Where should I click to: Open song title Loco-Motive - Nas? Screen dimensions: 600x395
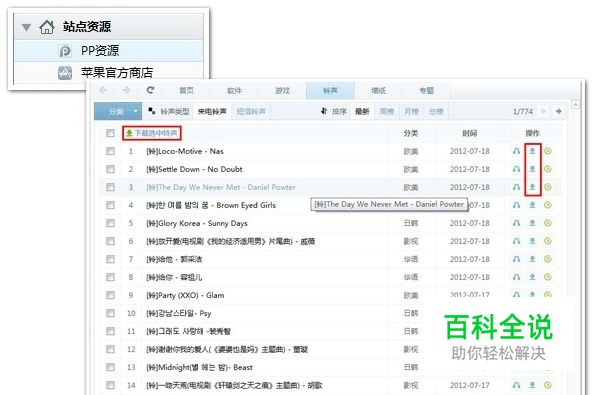pos(185,151)
